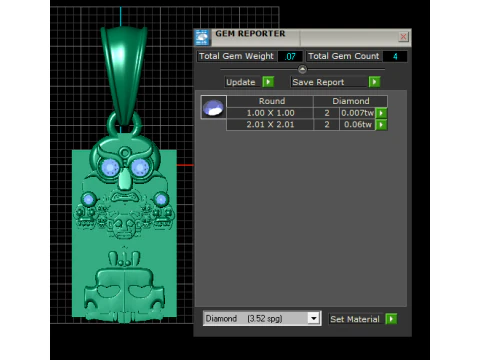Click the 0.06tw weight cell
The width and height of the screenshot is (480, 360).
coord(357,125)
